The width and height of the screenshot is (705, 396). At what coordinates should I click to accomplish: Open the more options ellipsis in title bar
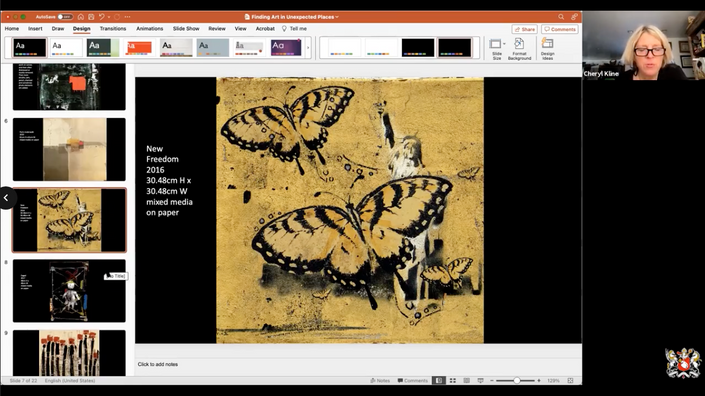coord(128,17)
